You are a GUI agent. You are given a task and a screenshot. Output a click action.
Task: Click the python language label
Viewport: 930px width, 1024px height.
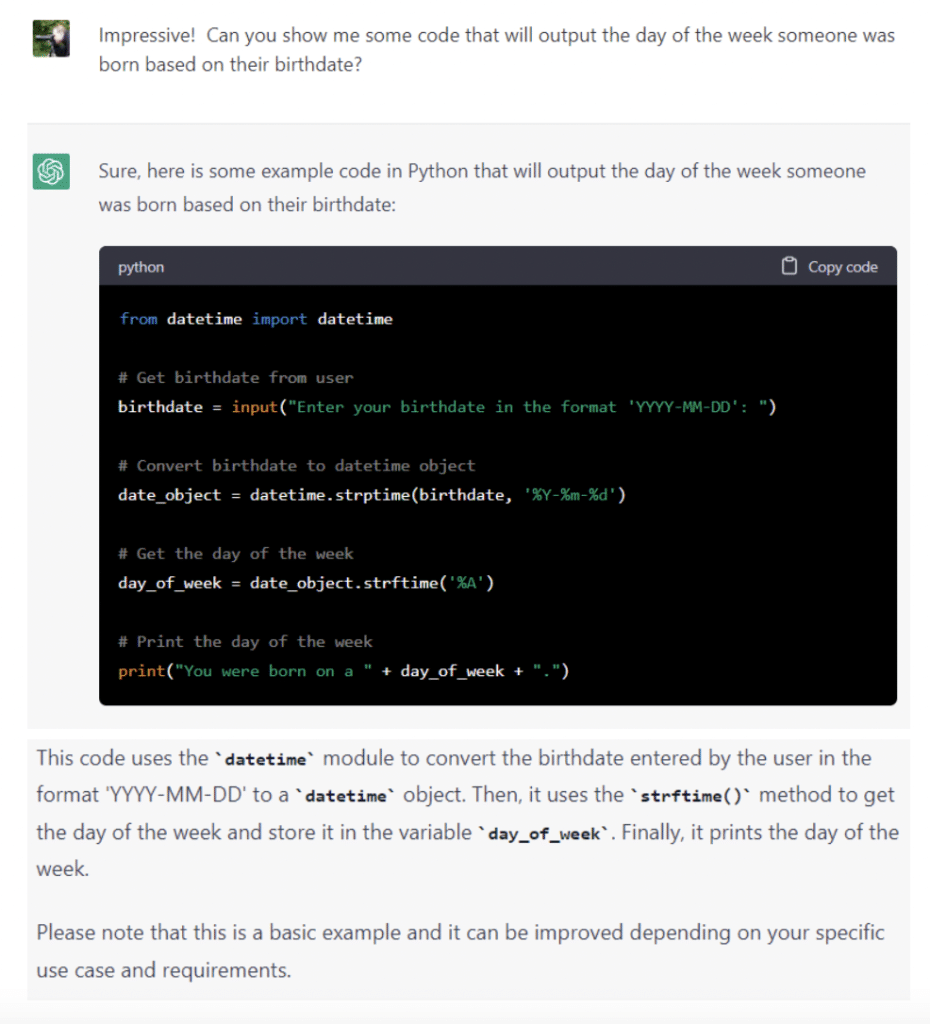141,268
